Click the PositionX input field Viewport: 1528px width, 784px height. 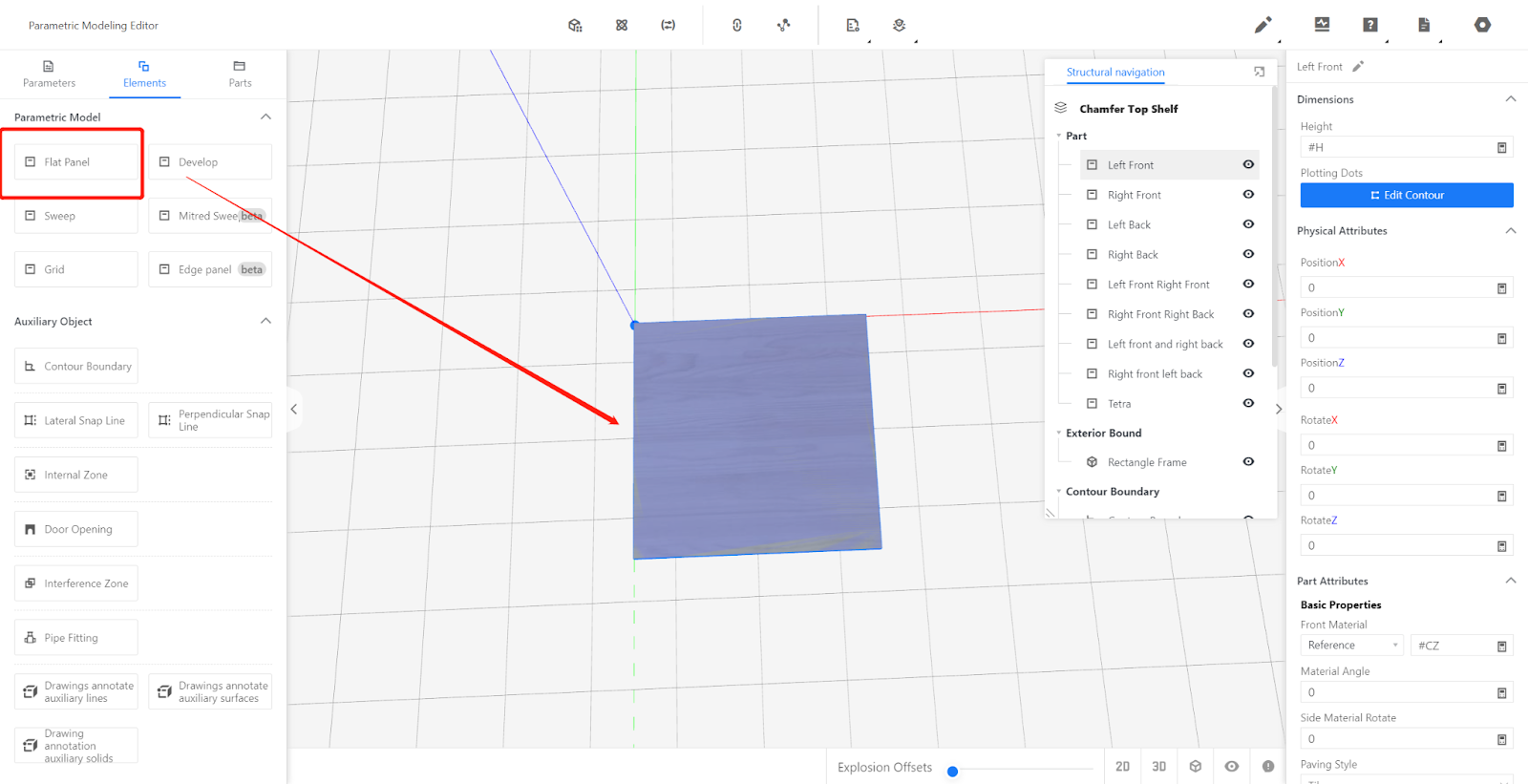click(x=1396, y=287)
